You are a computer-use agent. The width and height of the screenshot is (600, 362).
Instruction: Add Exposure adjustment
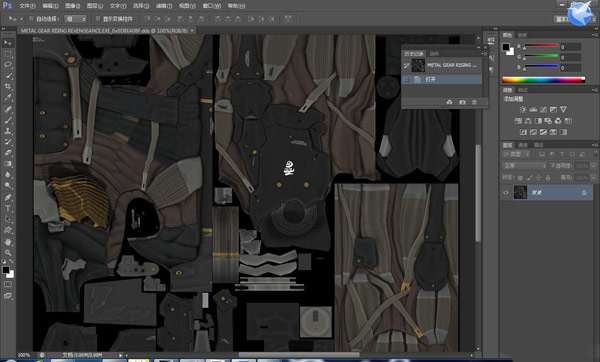pos(553,109)
